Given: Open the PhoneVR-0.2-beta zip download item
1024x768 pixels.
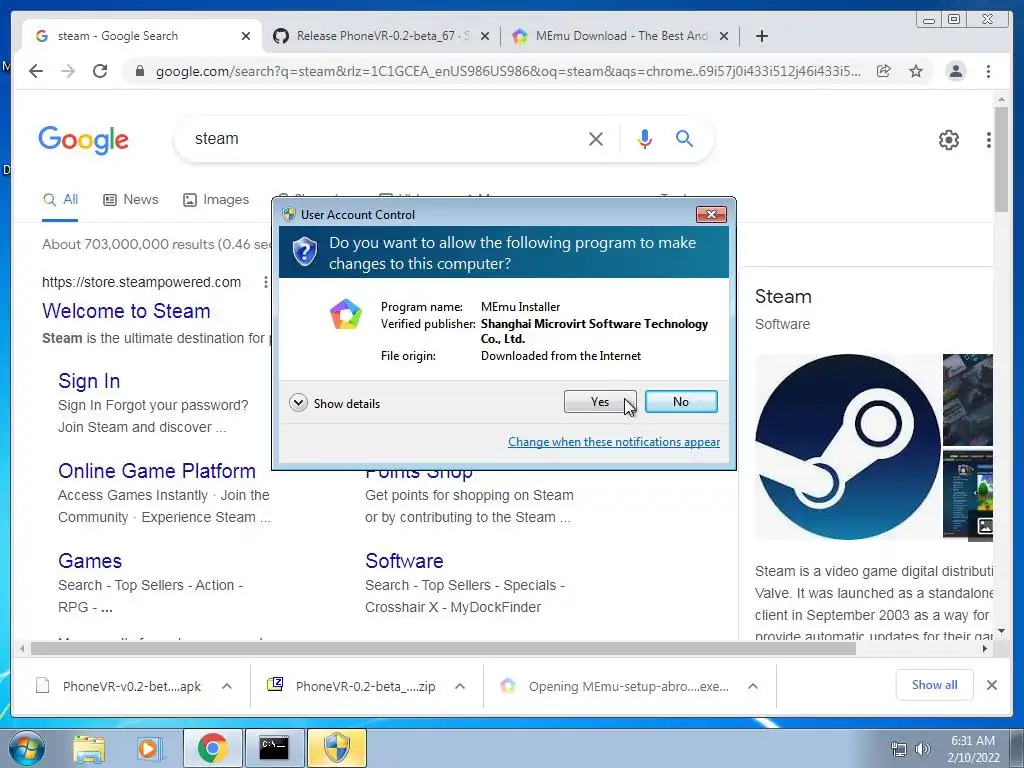Looking at the screenshot, I should (351, 686).
